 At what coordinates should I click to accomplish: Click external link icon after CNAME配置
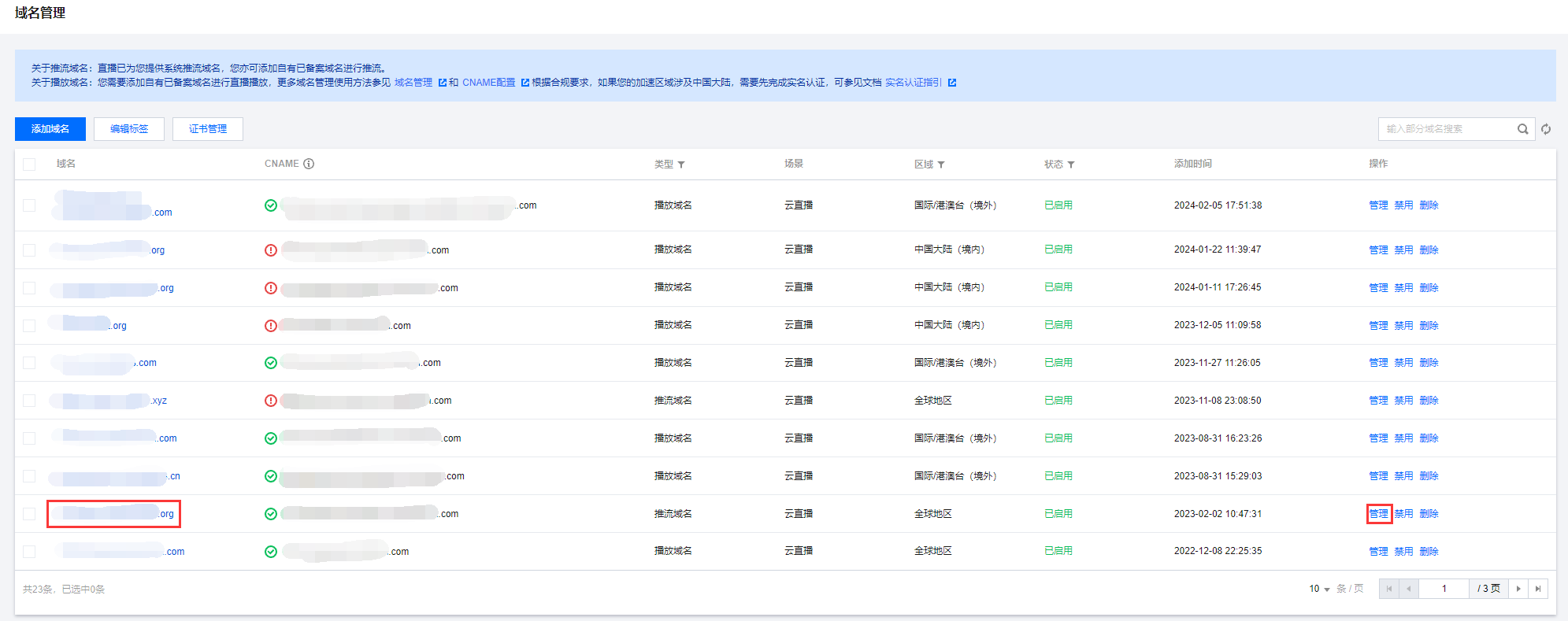[x=525, y=83]
